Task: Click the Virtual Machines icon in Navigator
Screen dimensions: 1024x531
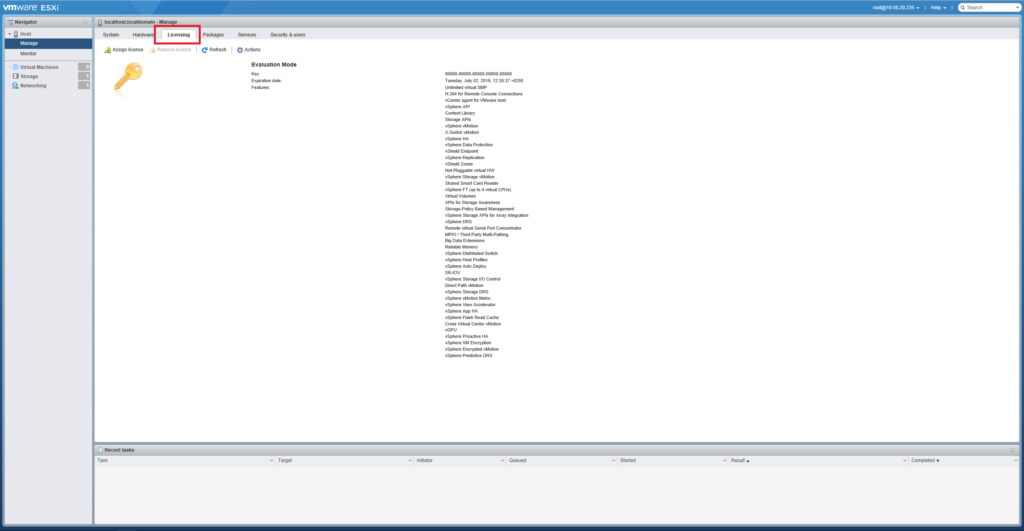Action: [x=13, y=67]
